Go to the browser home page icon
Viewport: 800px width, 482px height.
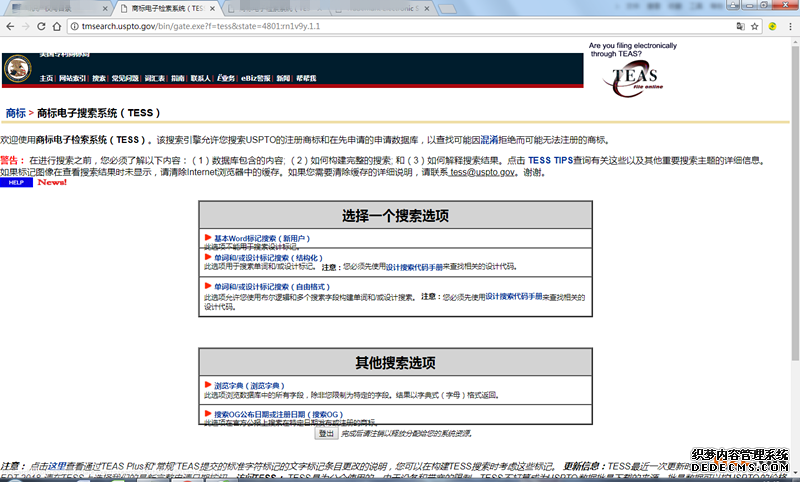(57, 26)
